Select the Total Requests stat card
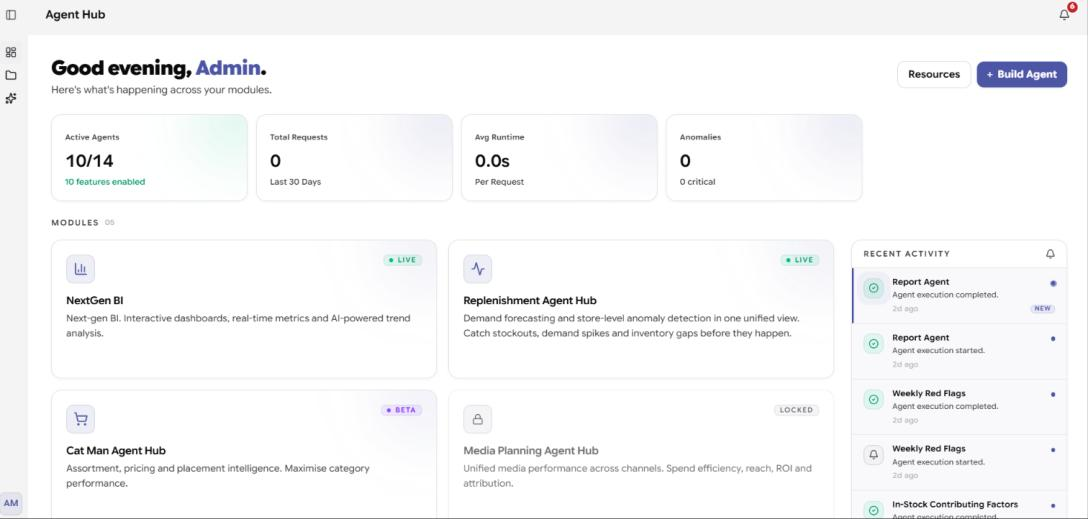Screen dimensions: 1088x519 point(354,158)
